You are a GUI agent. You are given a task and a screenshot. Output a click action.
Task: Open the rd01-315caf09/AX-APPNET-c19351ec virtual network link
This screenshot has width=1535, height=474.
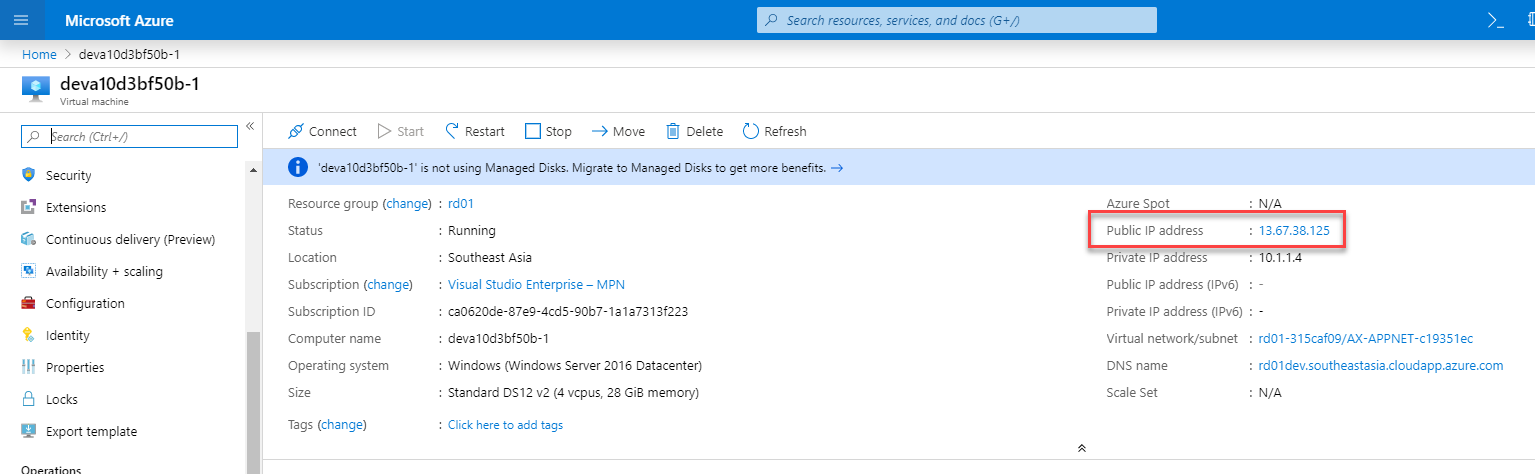coord(1366,339)
